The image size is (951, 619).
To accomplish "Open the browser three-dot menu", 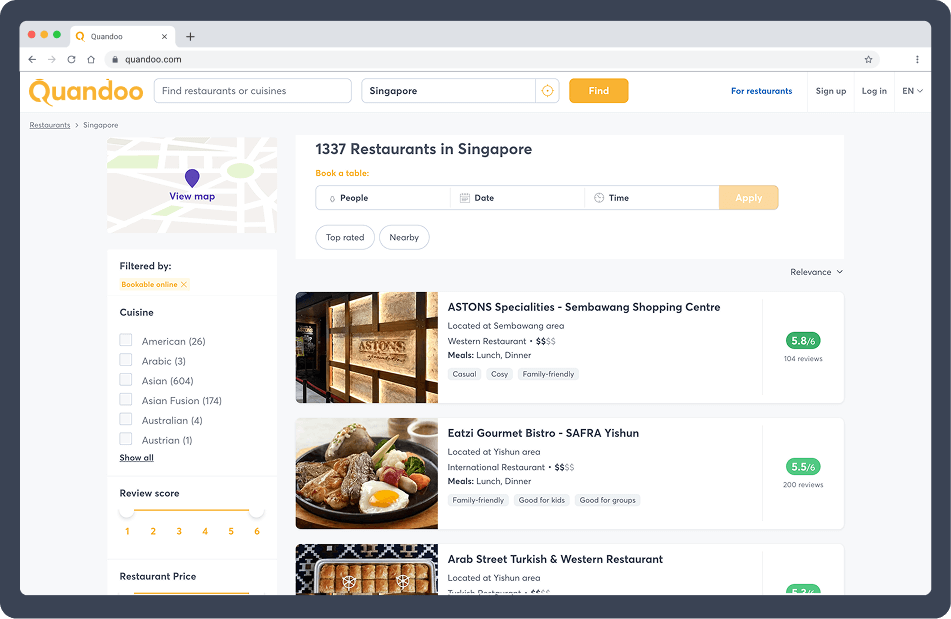I will coord(917,60).
